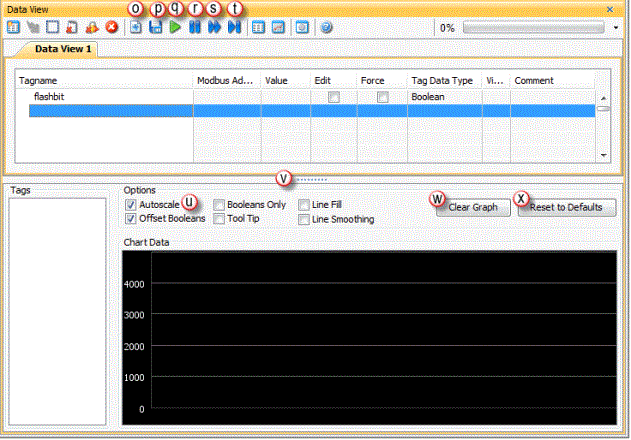Open the toolbar overflow dropdown arrow

pos(616,28)
